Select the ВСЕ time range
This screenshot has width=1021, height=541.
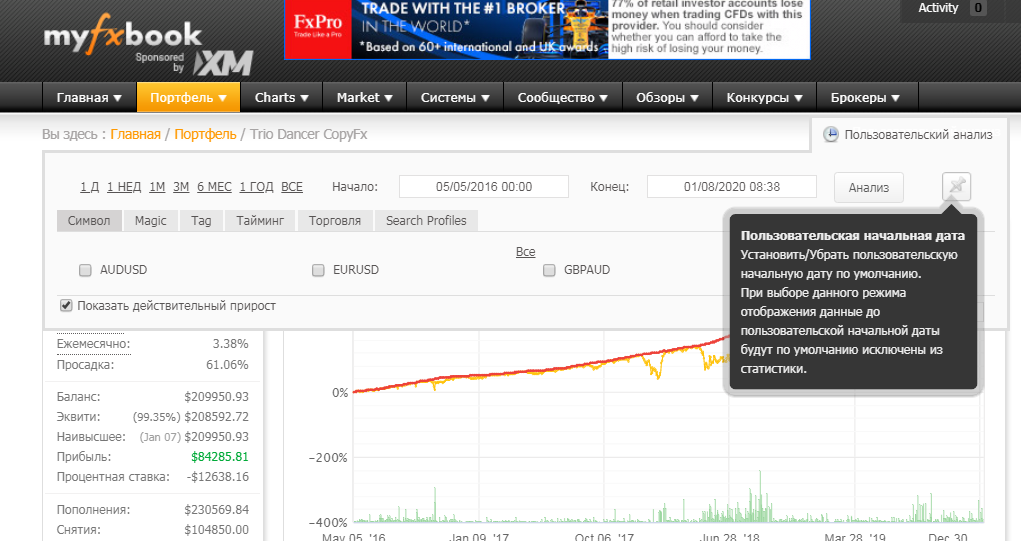tap(292, 187)
